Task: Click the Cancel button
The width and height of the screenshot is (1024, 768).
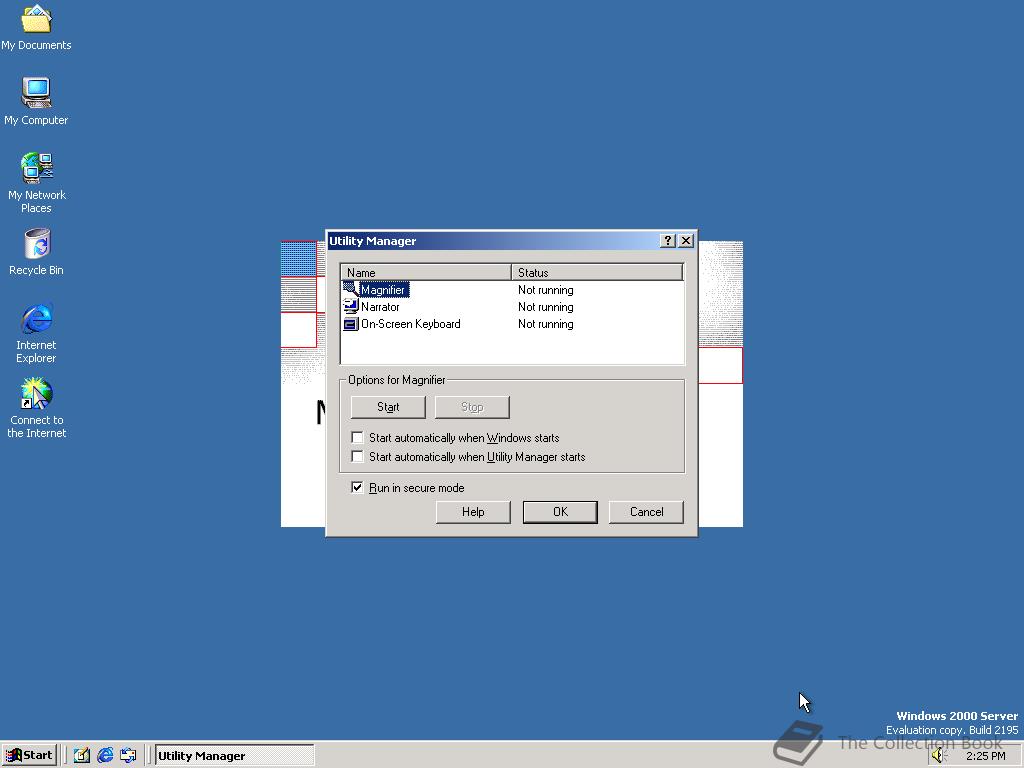Action: pos(647,512)
